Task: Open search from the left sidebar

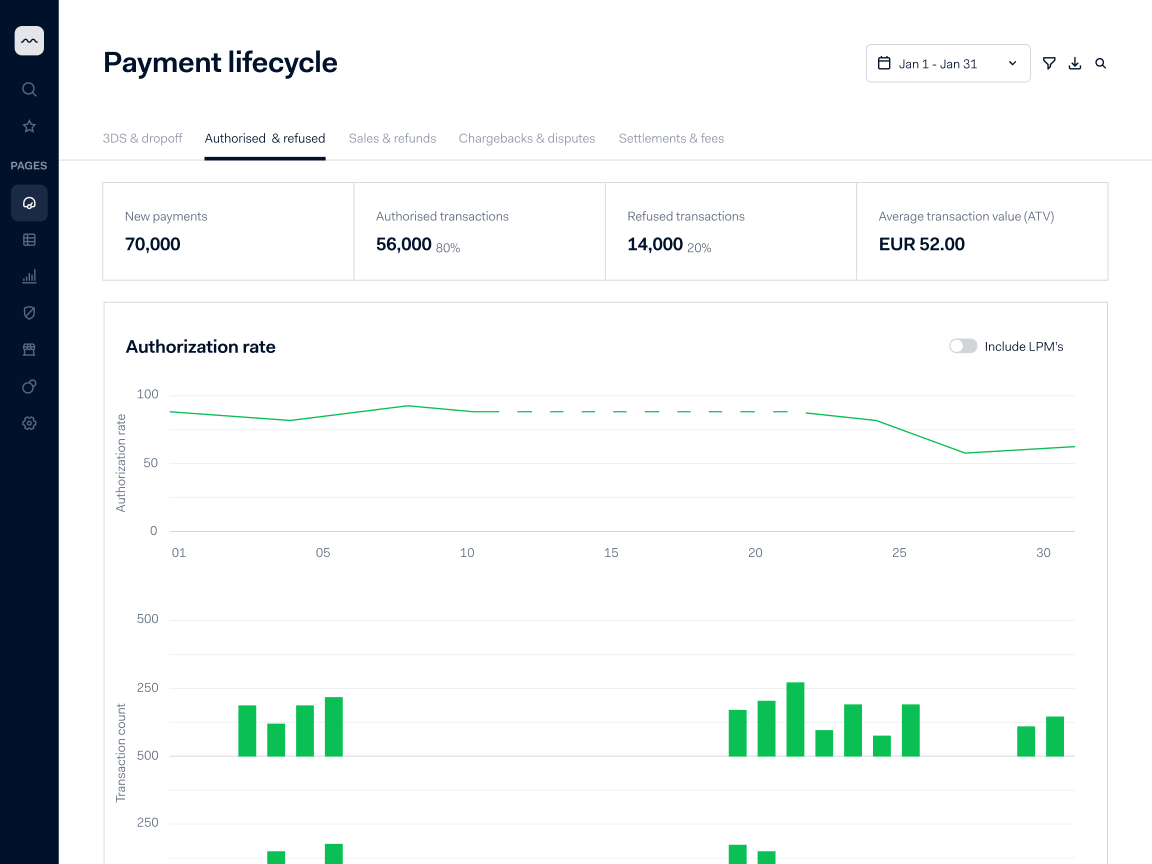Action: [x=29, y=89]
